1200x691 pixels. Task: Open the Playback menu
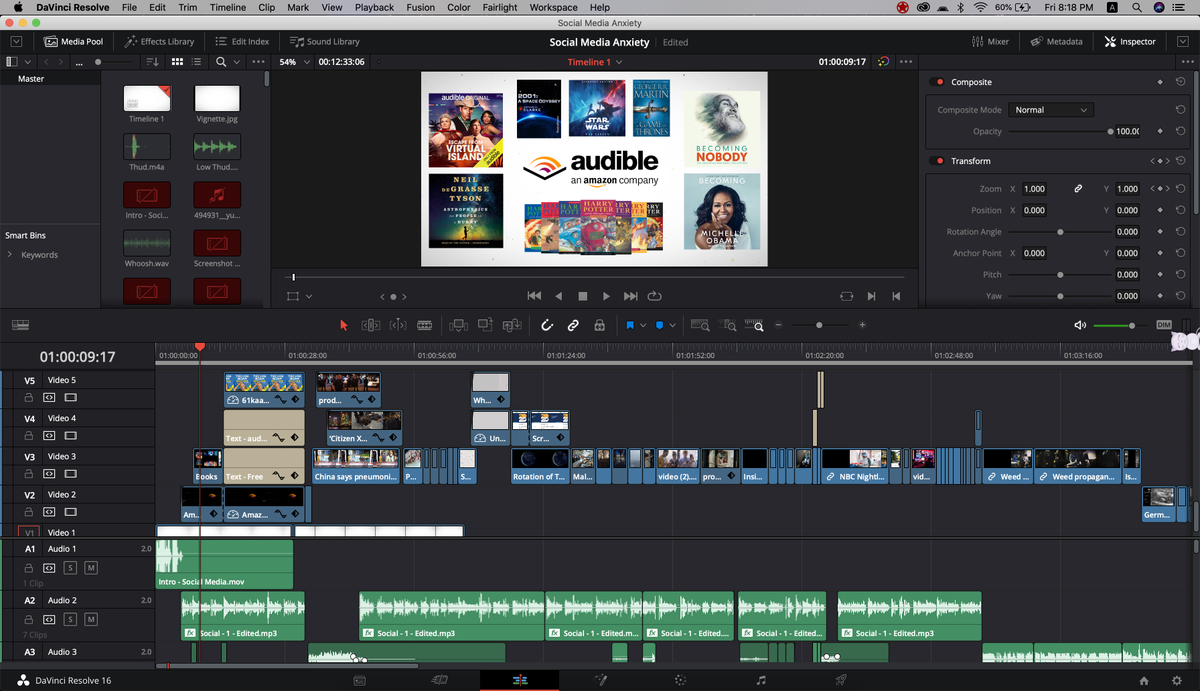coord(374,7)
